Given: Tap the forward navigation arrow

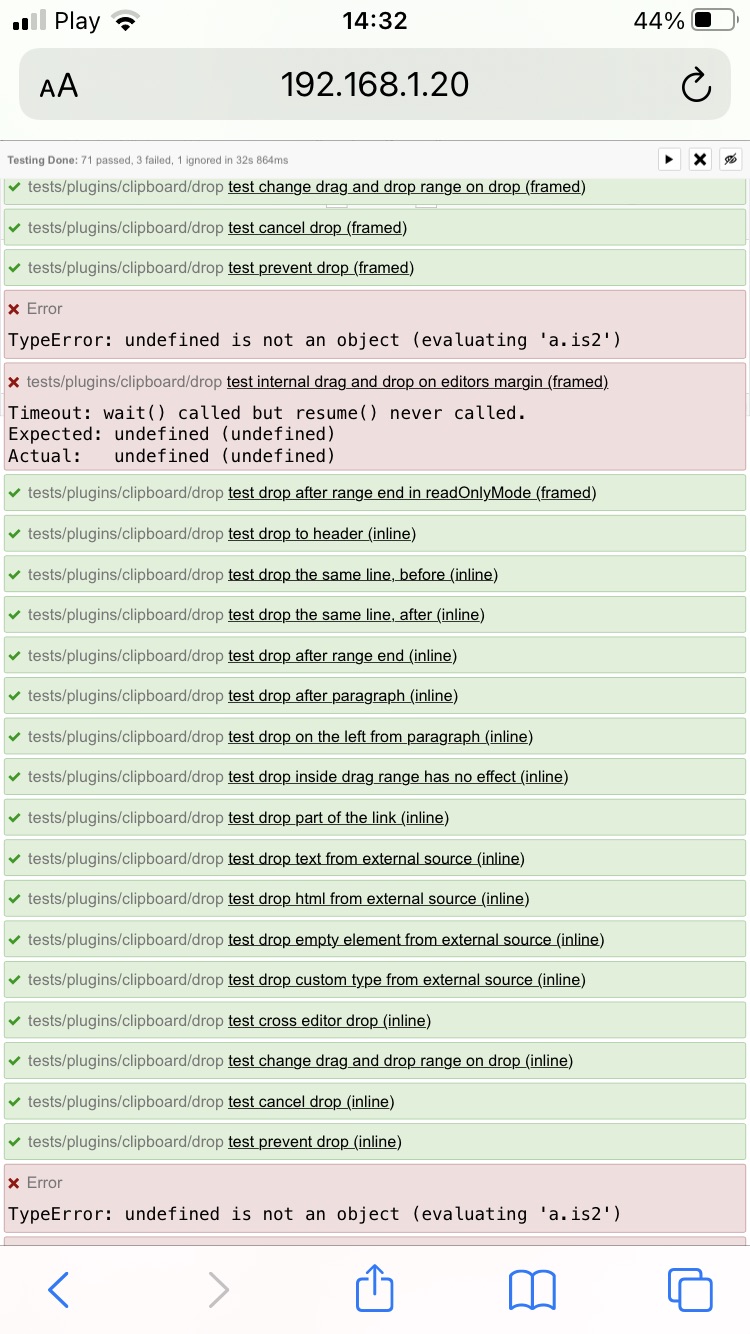Looking at the screenshot, I should [x=217, y=1290].
